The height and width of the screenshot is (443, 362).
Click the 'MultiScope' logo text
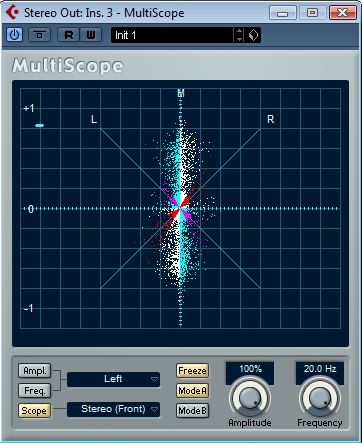(68, 66)
